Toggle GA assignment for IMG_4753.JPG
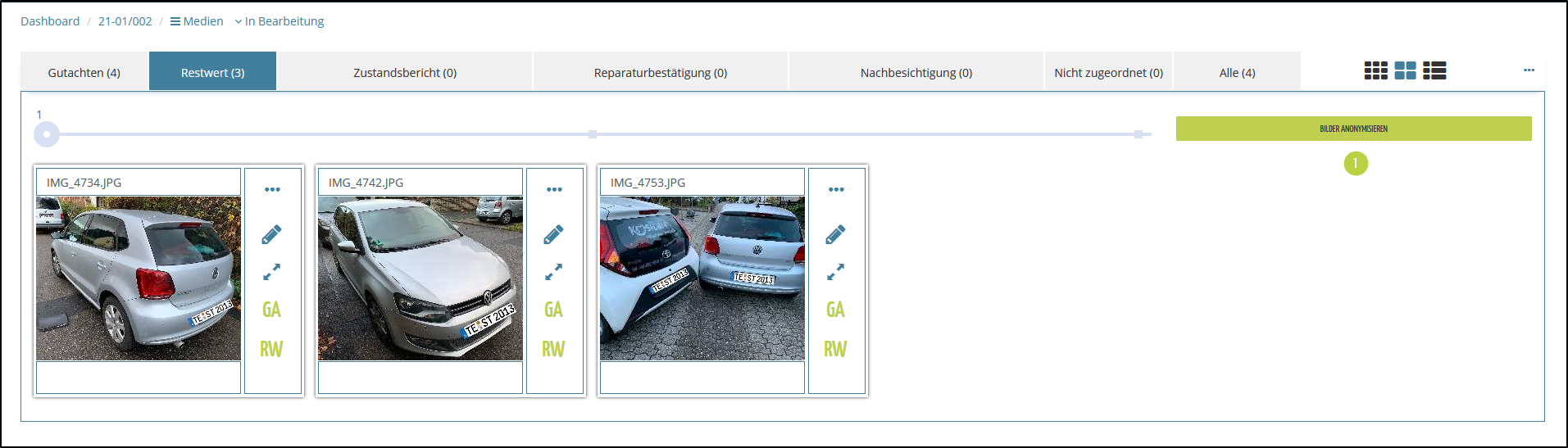 point(835,310)
